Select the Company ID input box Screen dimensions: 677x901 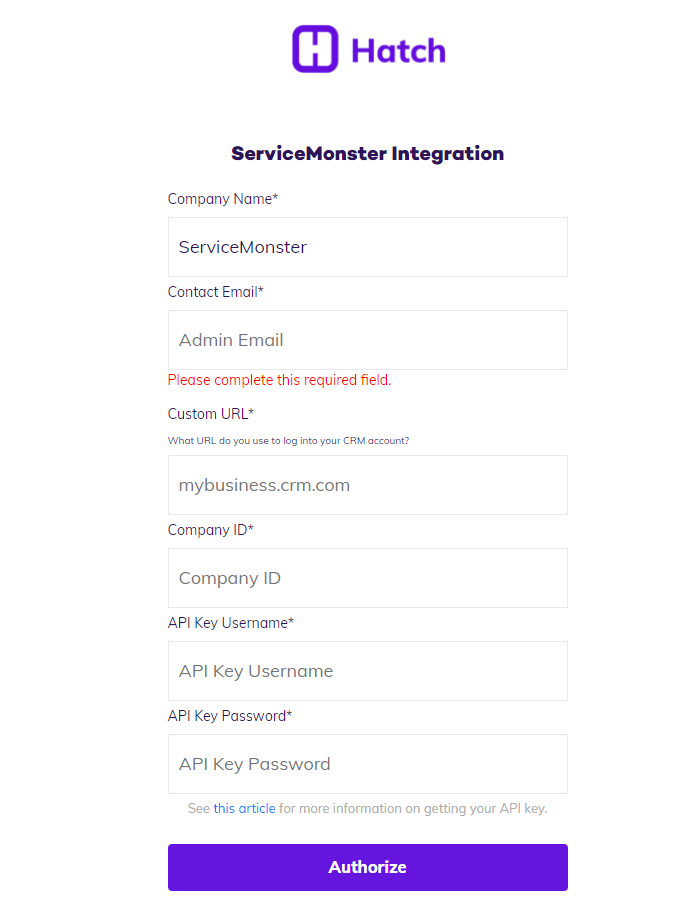tap(367, 578)
